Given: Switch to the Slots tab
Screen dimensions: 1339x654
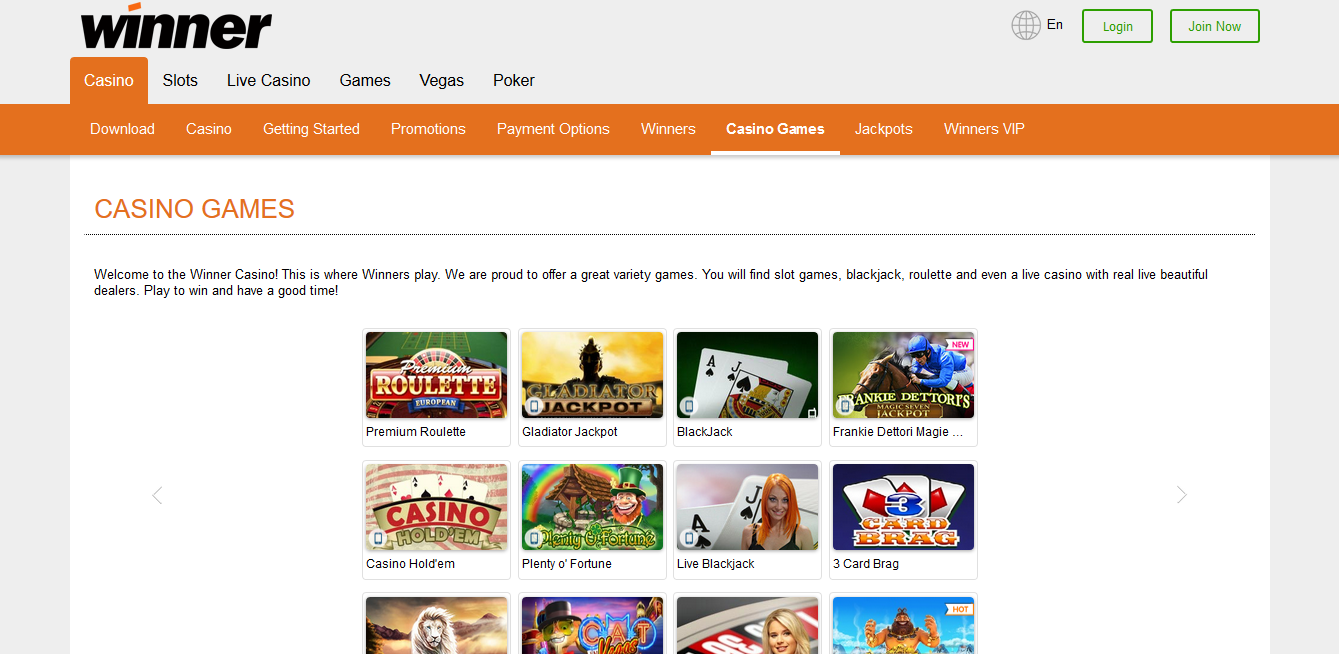Looking at the screenshot, I should (180, 81).
